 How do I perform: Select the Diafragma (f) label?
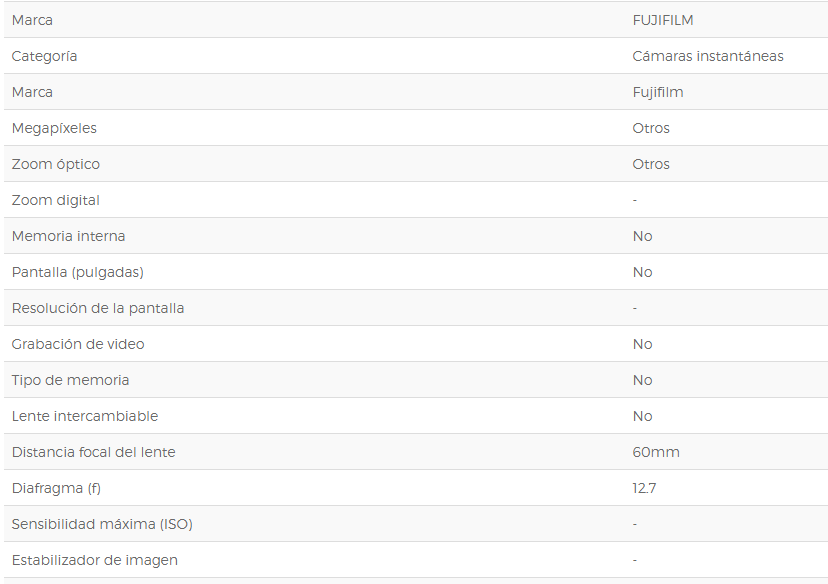tap(56, 488)
